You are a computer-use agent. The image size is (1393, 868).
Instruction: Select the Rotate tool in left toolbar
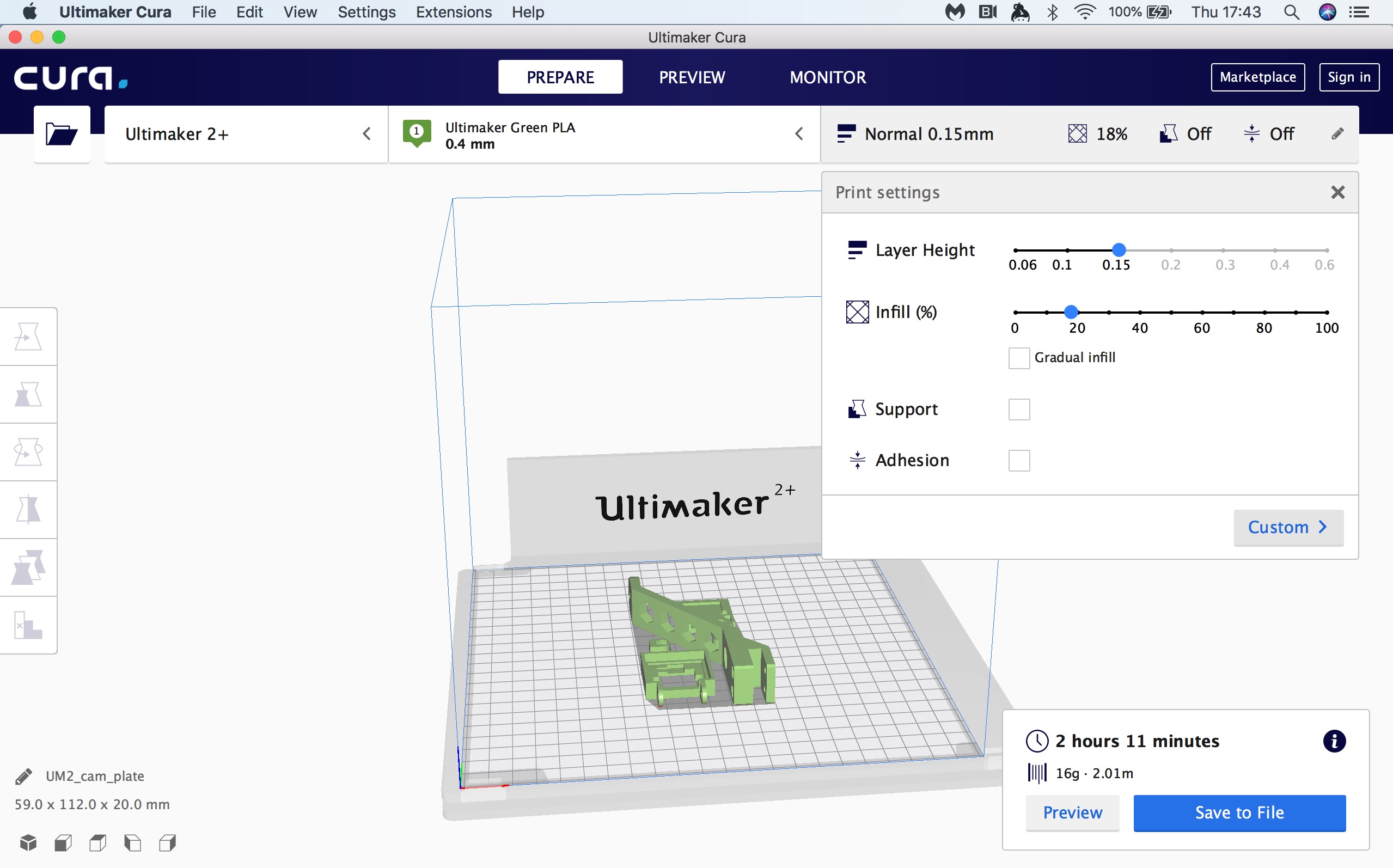click(x=28, y=453)
